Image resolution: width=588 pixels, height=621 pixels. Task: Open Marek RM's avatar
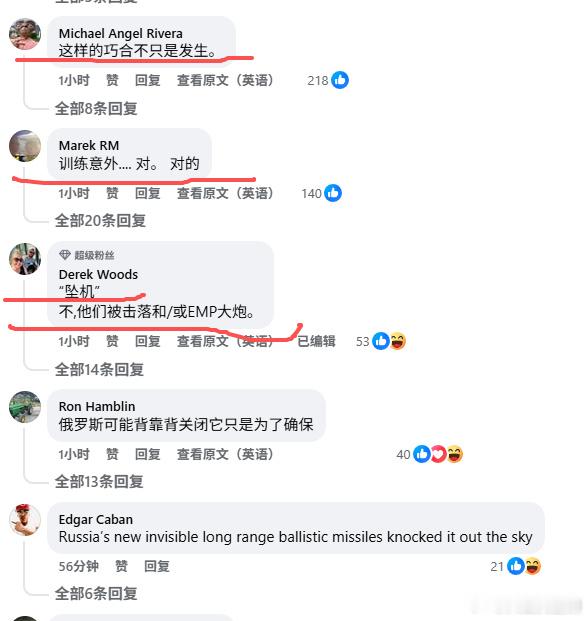click(25, 146)
